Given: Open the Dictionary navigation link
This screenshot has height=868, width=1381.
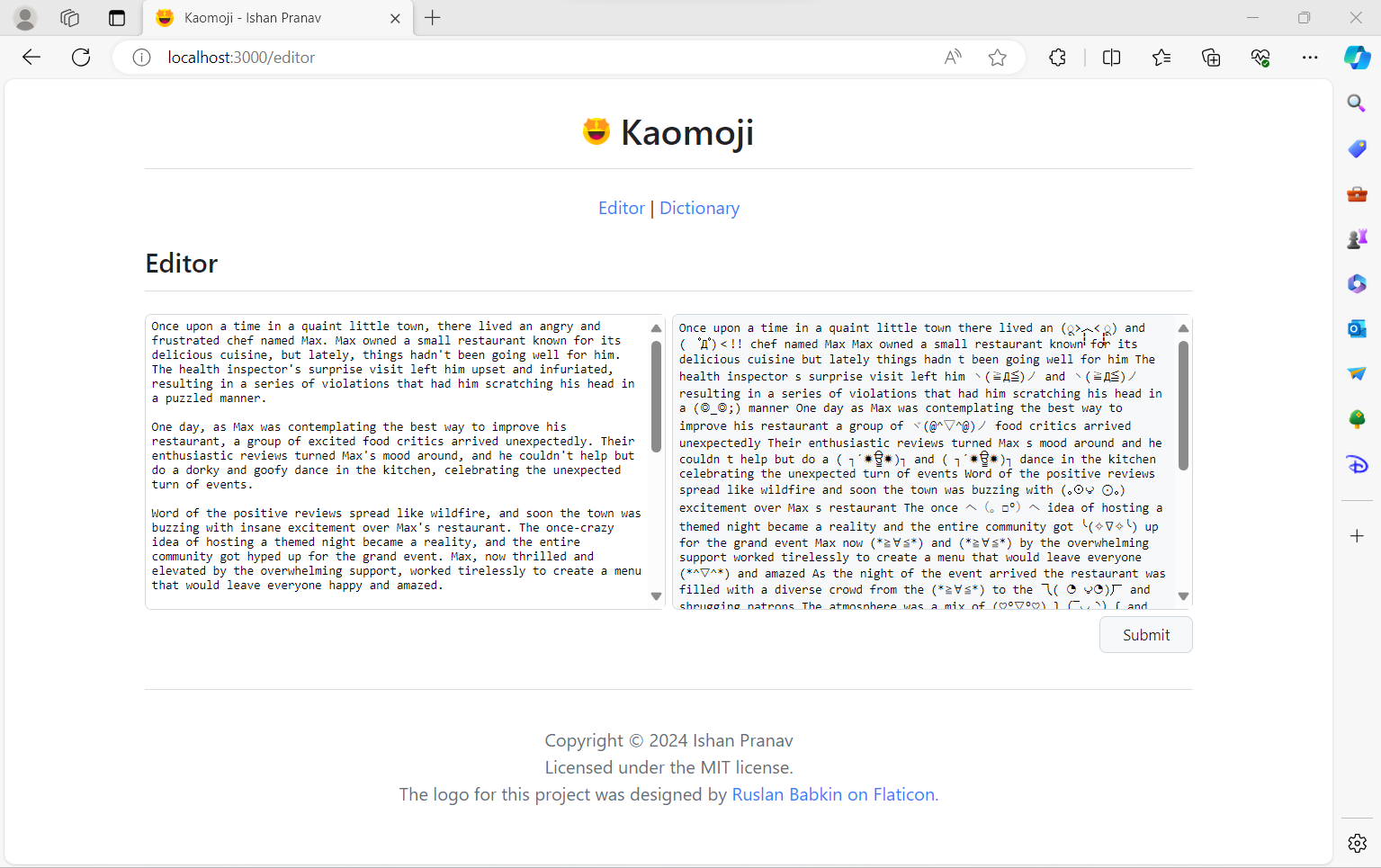Looking at the screenshot, I should pos(699,208).
